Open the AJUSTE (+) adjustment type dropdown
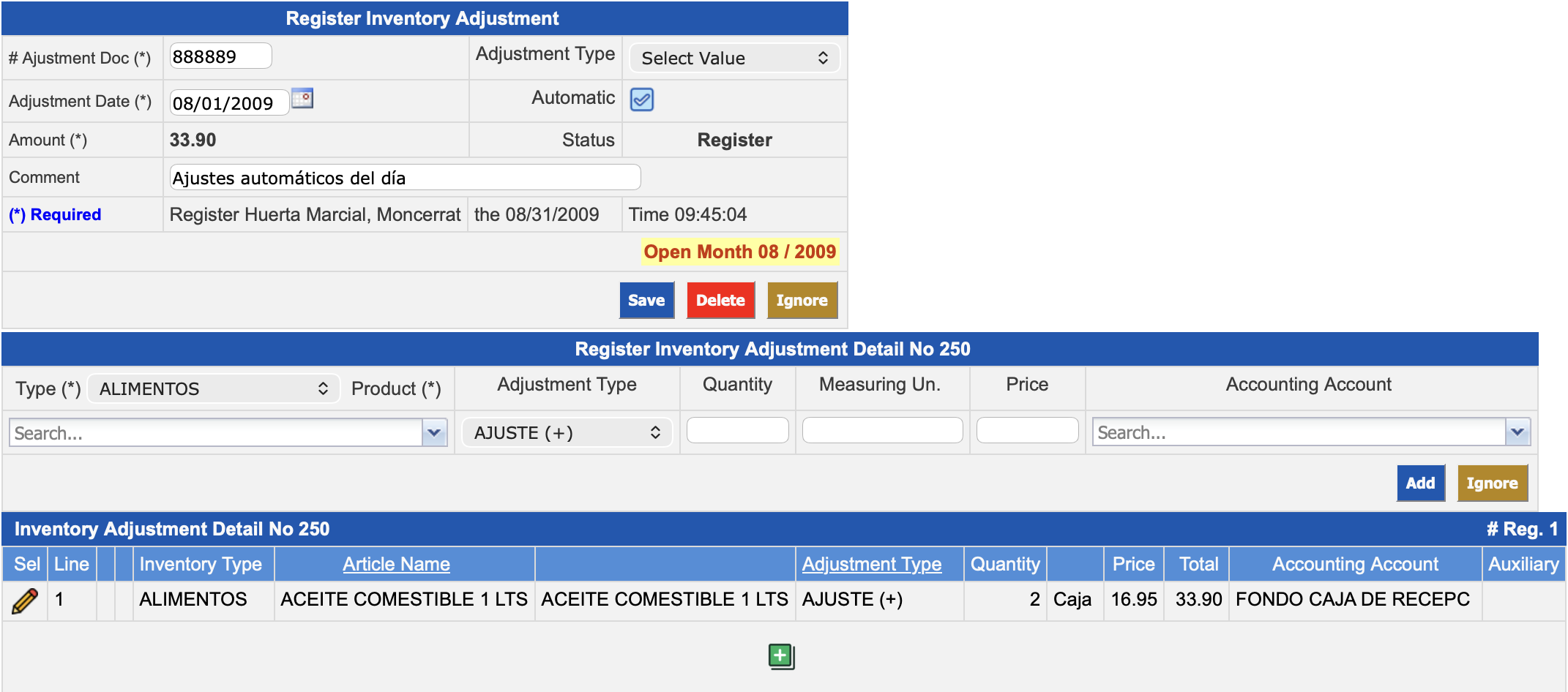Screen dimensions: 1568x692 (567, 433)
